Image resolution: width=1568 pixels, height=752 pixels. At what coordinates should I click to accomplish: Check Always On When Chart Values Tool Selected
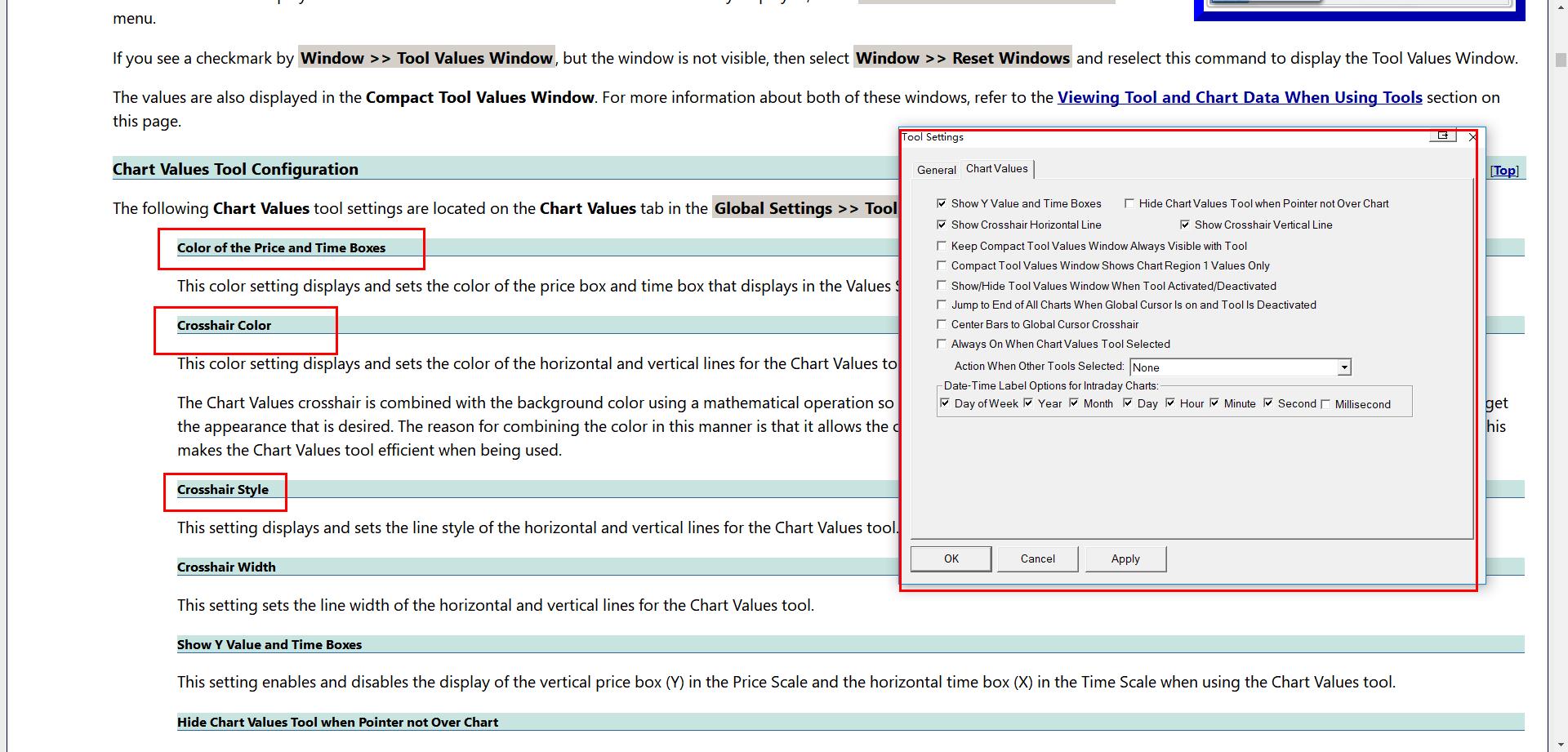(x=942, y=344)
